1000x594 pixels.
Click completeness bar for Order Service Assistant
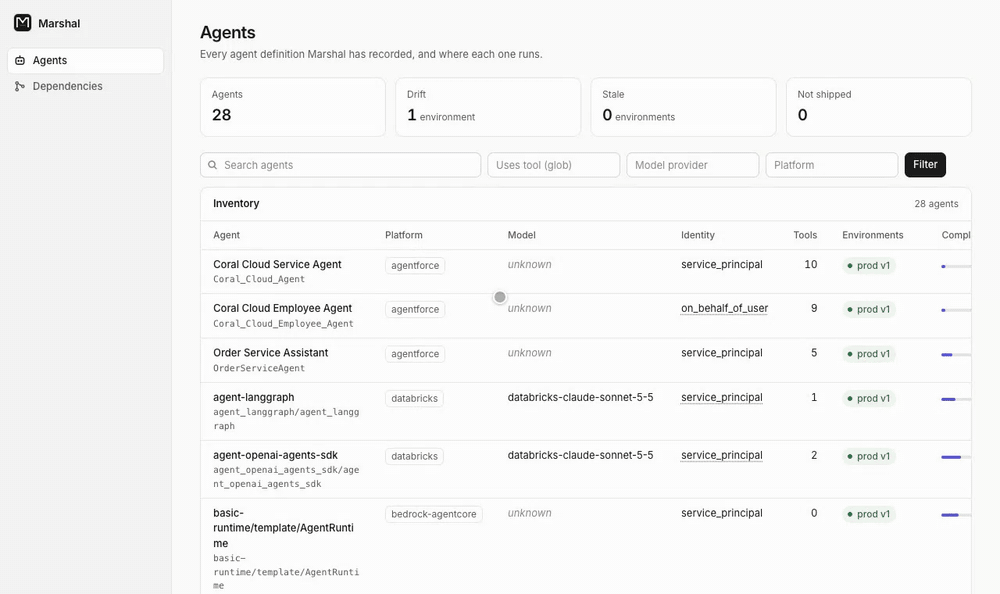coord(956,355)
